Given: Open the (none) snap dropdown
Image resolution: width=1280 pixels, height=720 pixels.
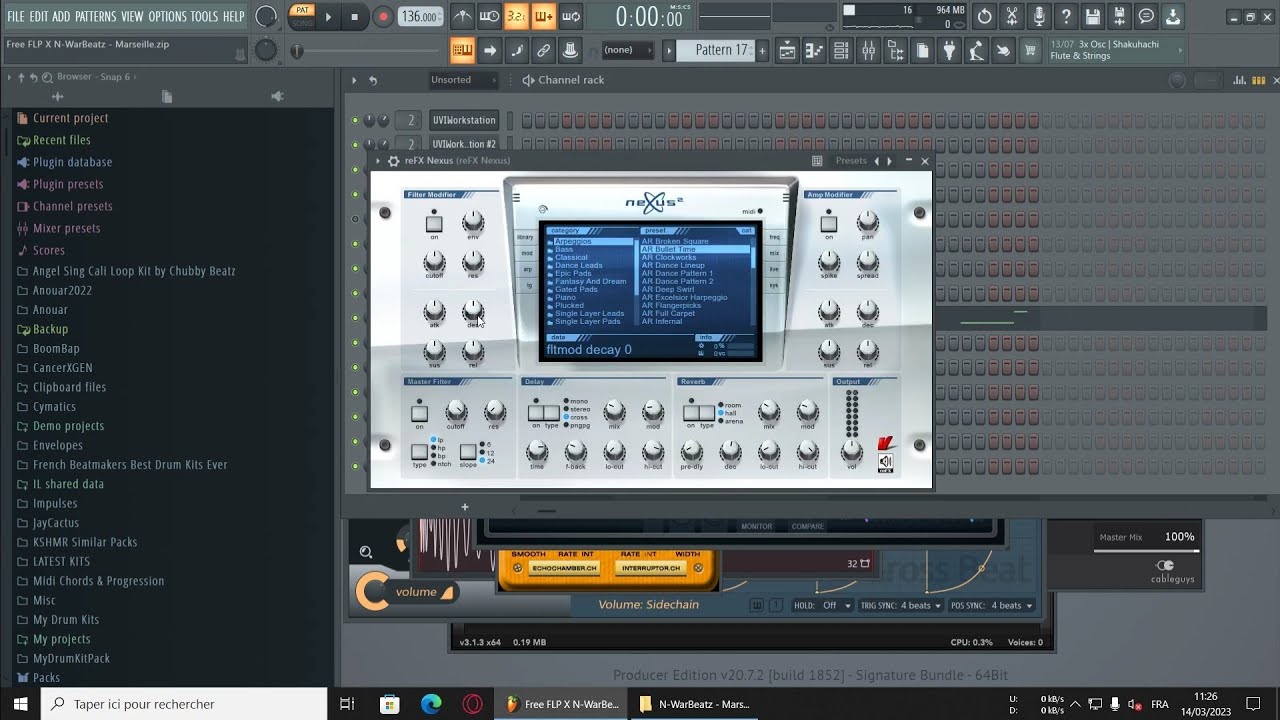Looking at the screenshot, I should 627,50.
